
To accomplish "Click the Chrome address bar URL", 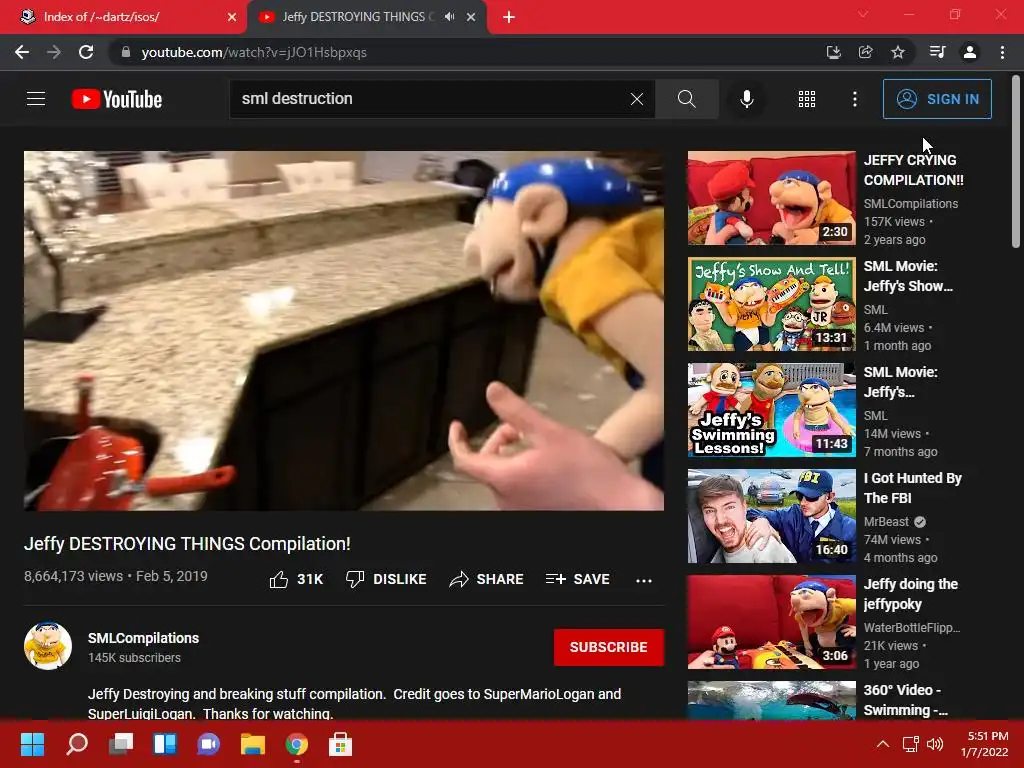I will 254,52.
